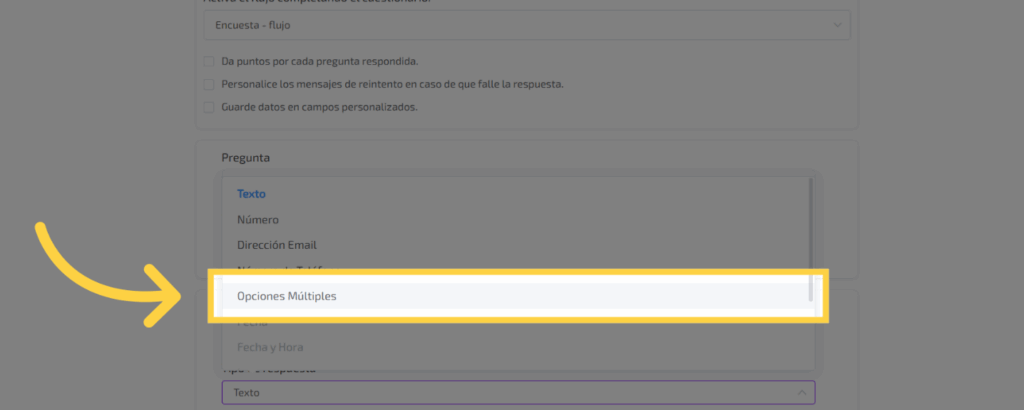Click the "Pregunta" section heading
Image resolution: width=1024 pixels, height=410 pixels.
pyautogui.click(x=246, y=158)
